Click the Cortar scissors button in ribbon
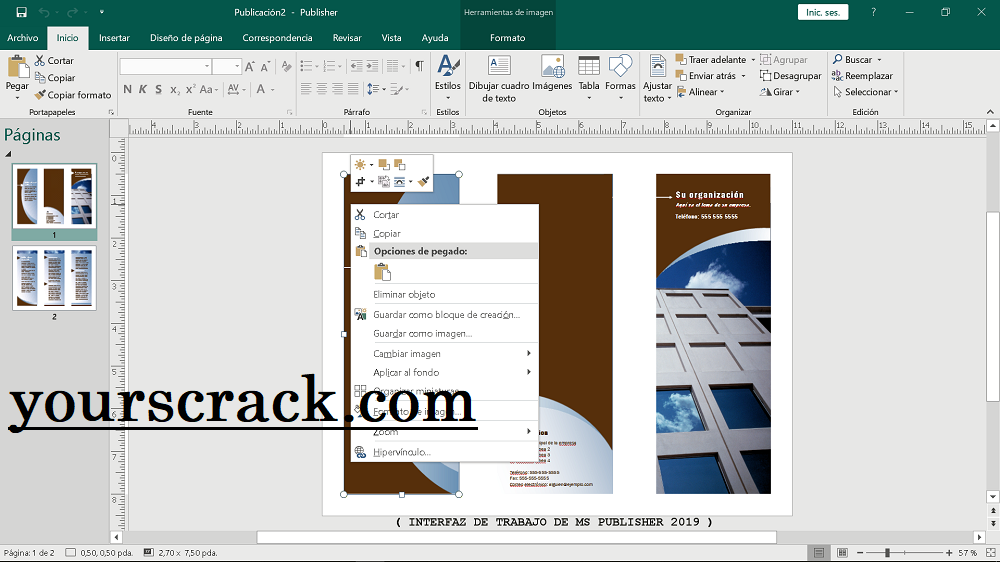 (x=54, y=61)
